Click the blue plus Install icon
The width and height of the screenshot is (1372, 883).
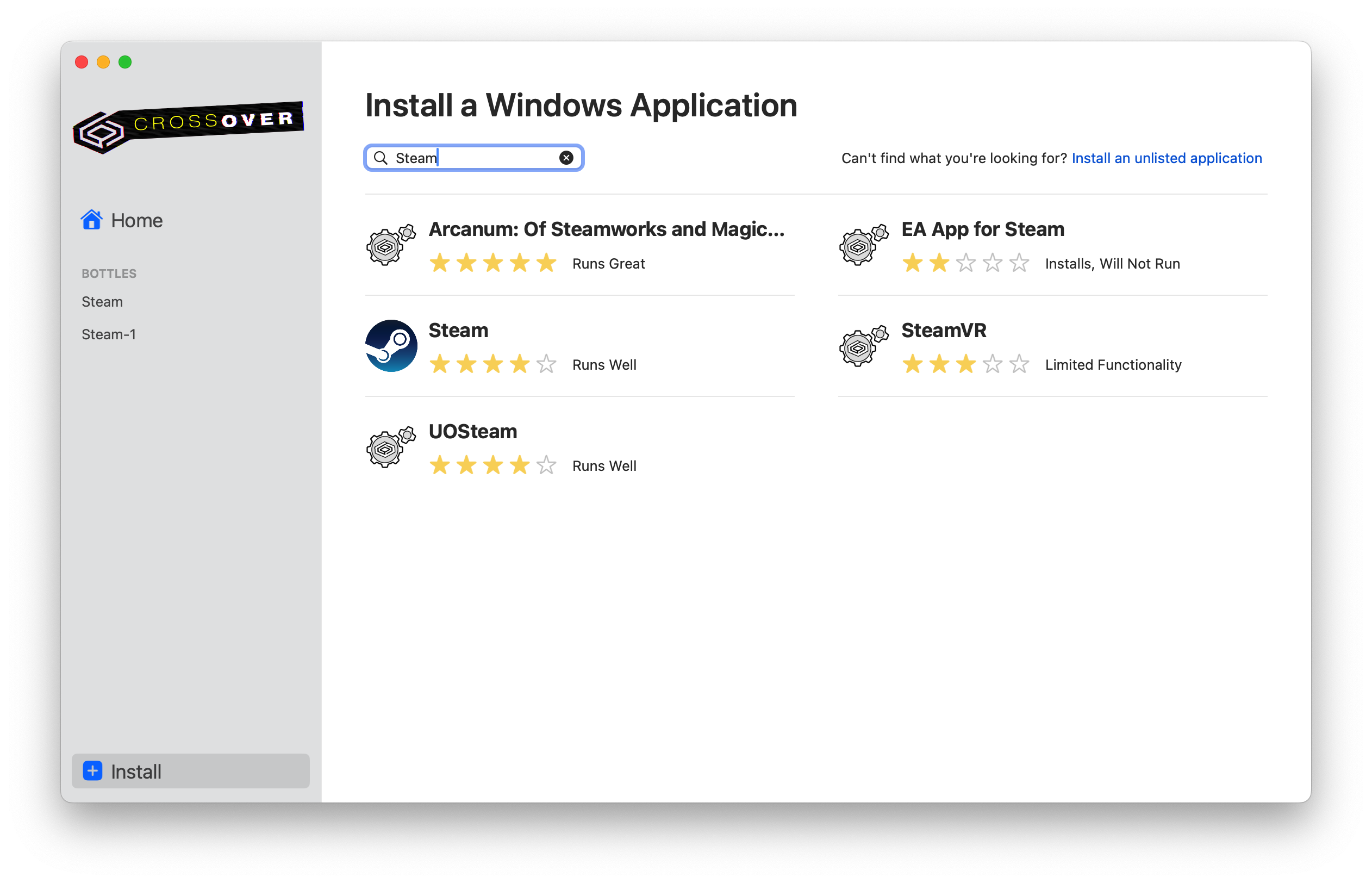pyautogui.click(x=93, y=772)
